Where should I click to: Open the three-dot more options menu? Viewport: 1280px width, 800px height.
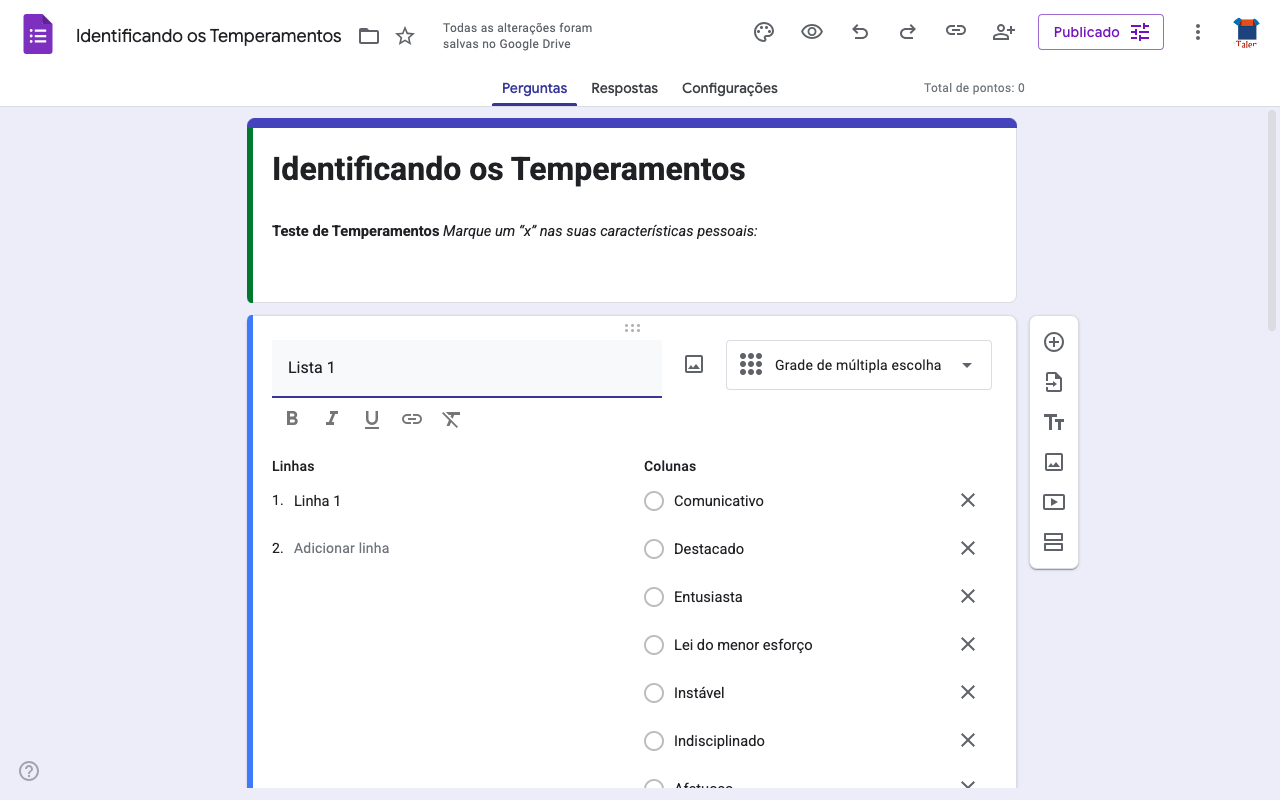(x=1198, y=32)
